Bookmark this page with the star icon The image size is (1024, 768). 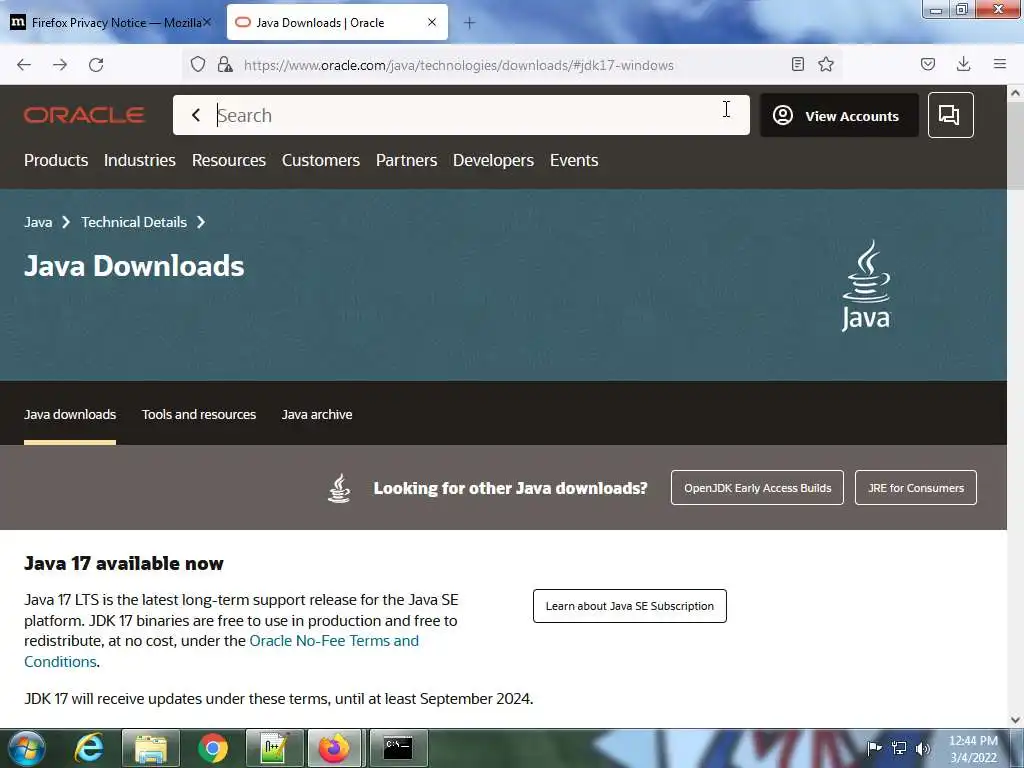coord(826,64)
